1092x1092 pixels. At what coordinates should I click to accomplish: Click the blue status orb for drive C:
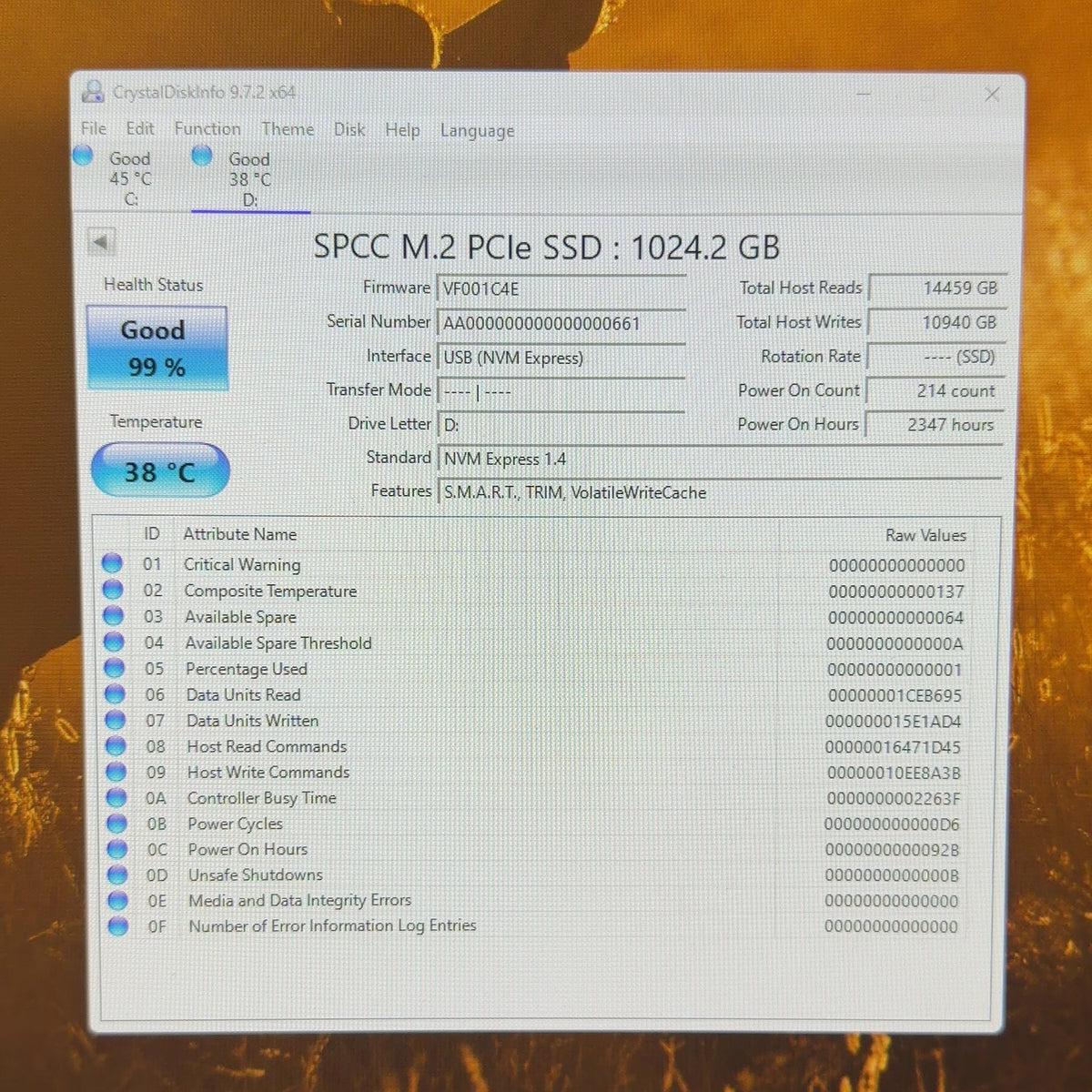point(83,156)
